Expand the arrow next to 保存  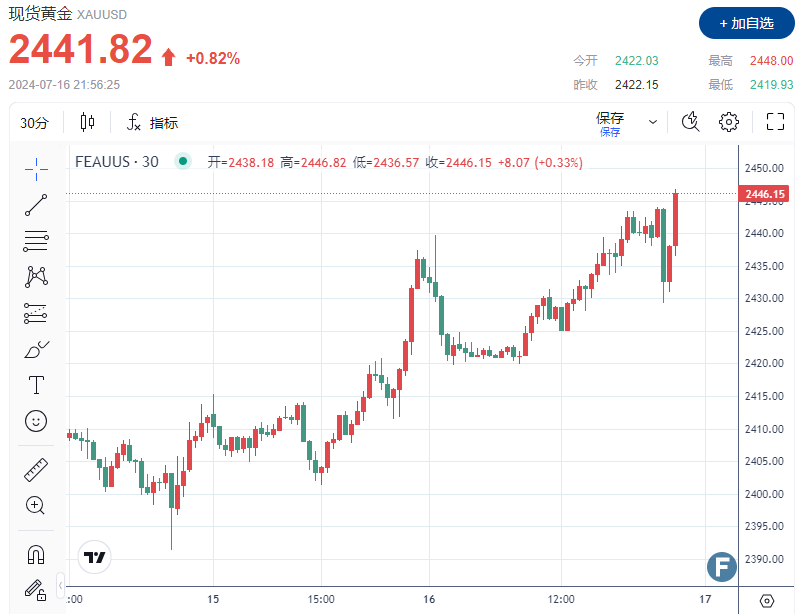pos(653,122)
